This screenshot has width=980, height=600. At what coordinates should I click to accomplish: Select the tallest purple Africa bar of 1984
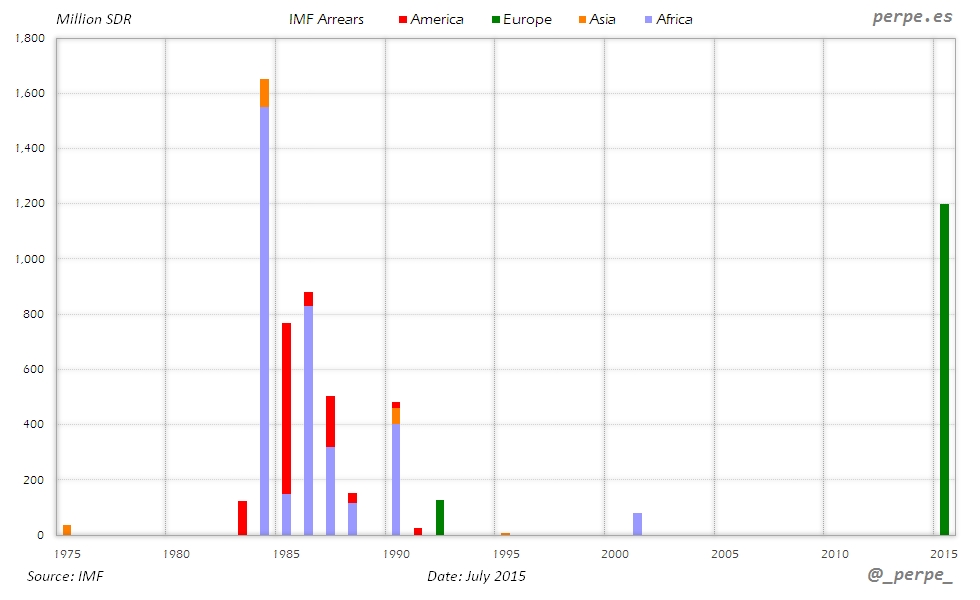(x=264, y=320)
